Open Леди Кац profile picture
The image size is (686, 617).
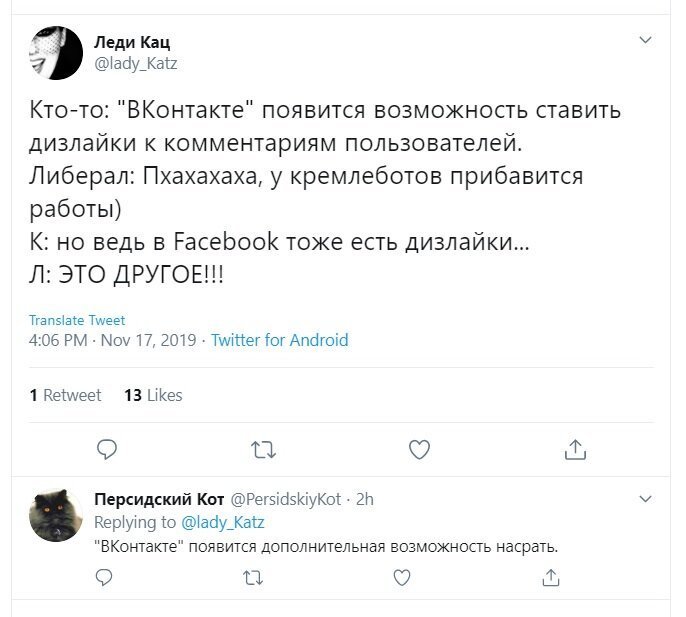[56, 53]
